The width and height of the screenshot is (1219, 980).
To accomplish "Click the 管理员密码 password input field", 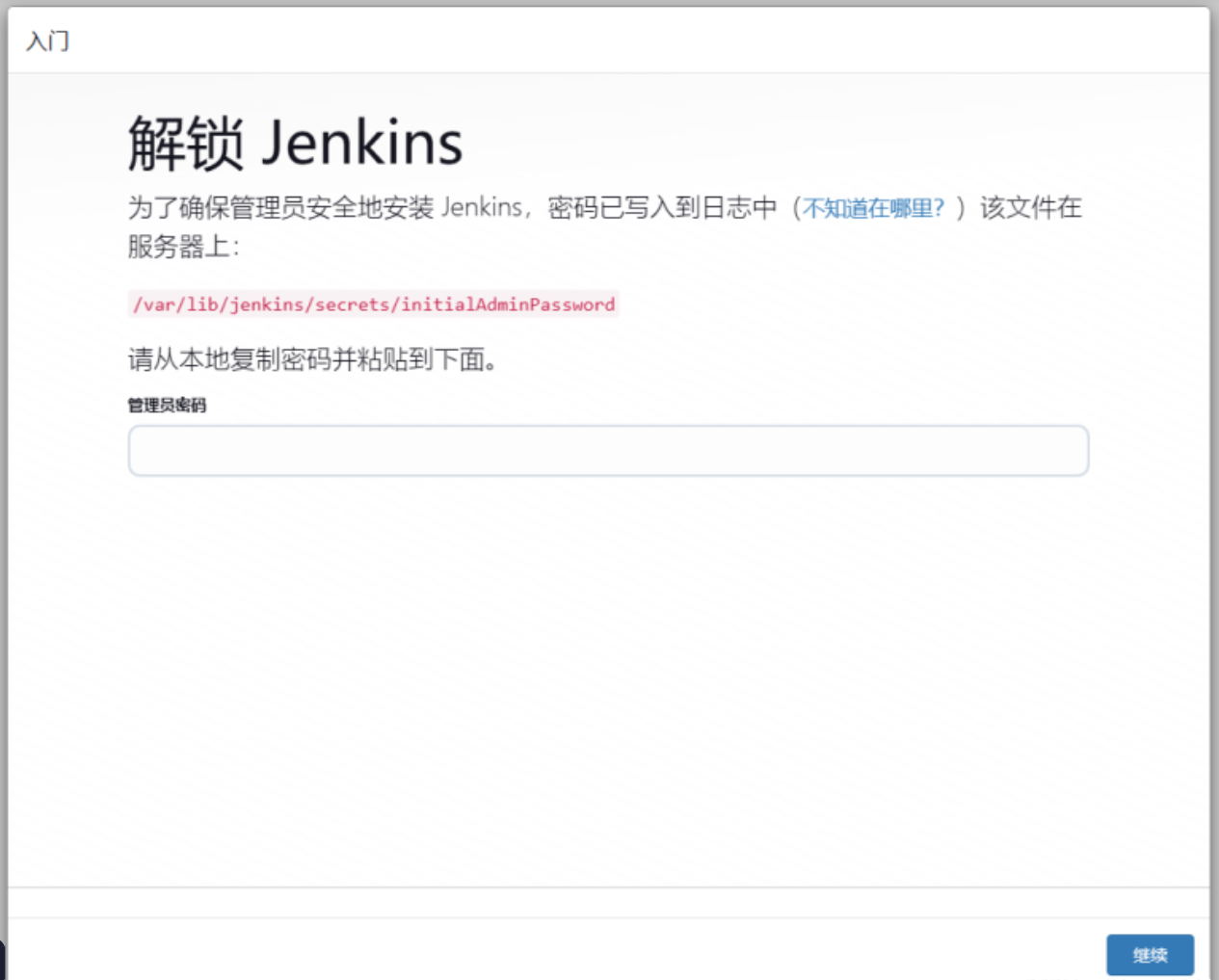I will click(608, 451).
